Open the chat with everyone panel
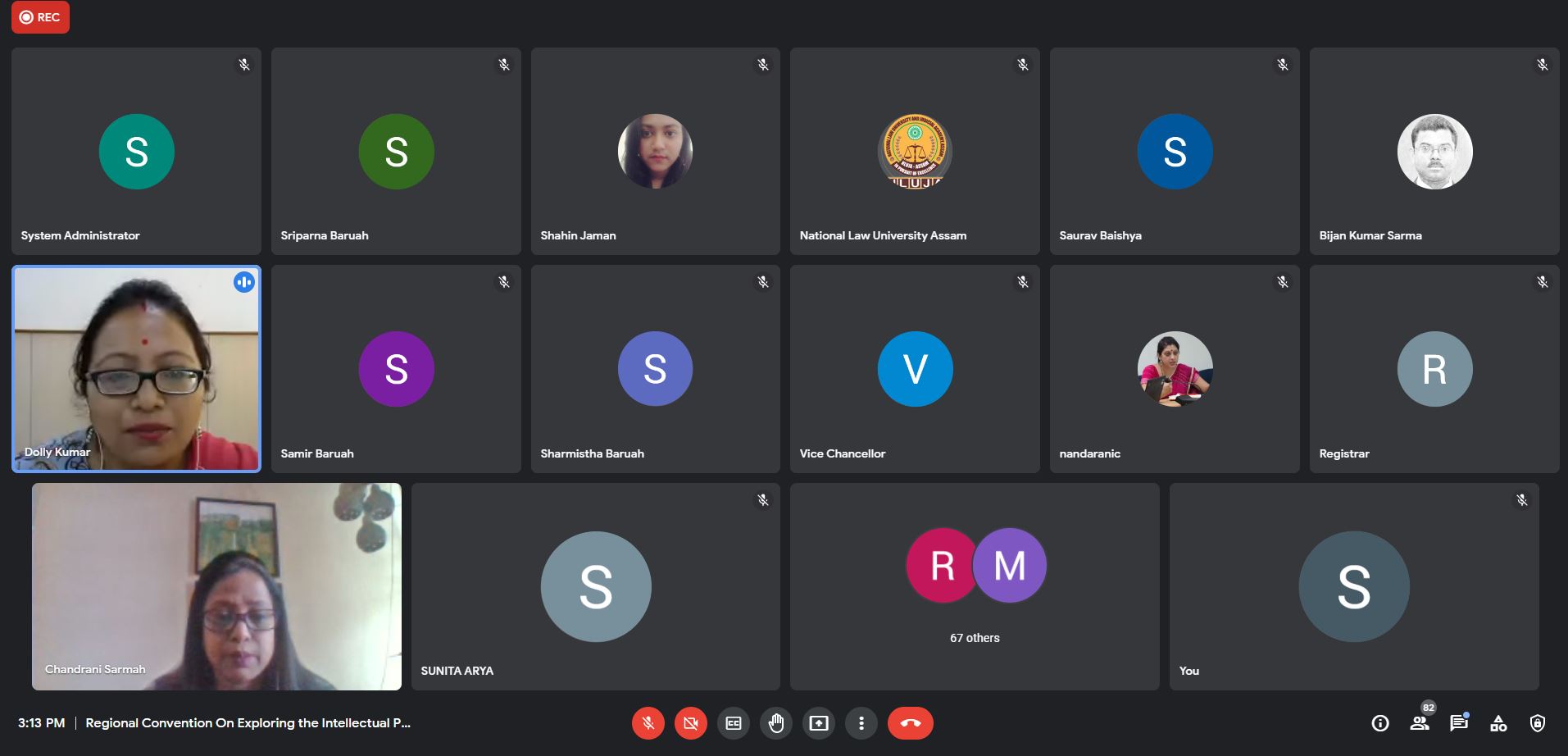 [1459, 723]
